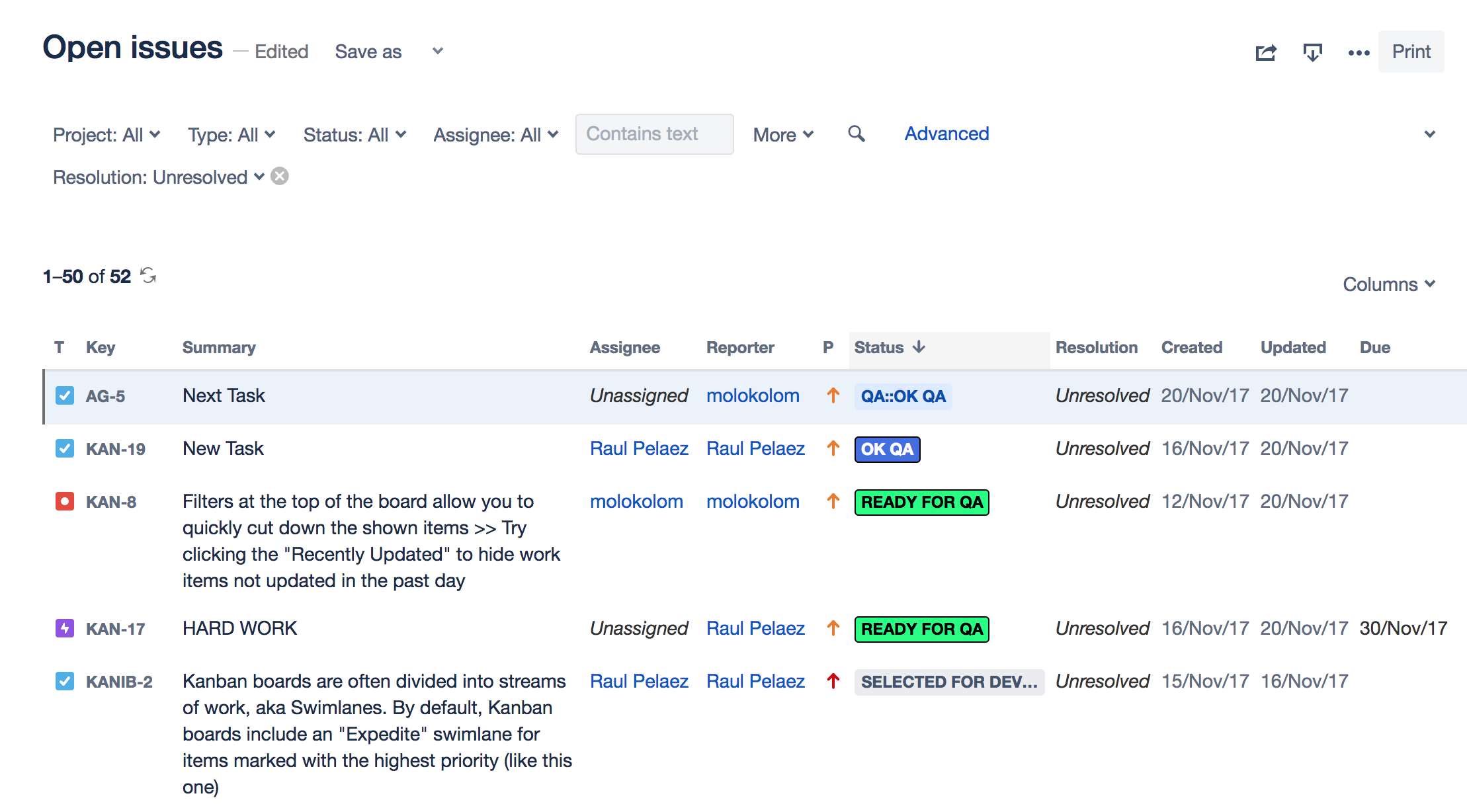Open the three-dots more actions menu
Screen dimensions: 1467x812
1359,52
